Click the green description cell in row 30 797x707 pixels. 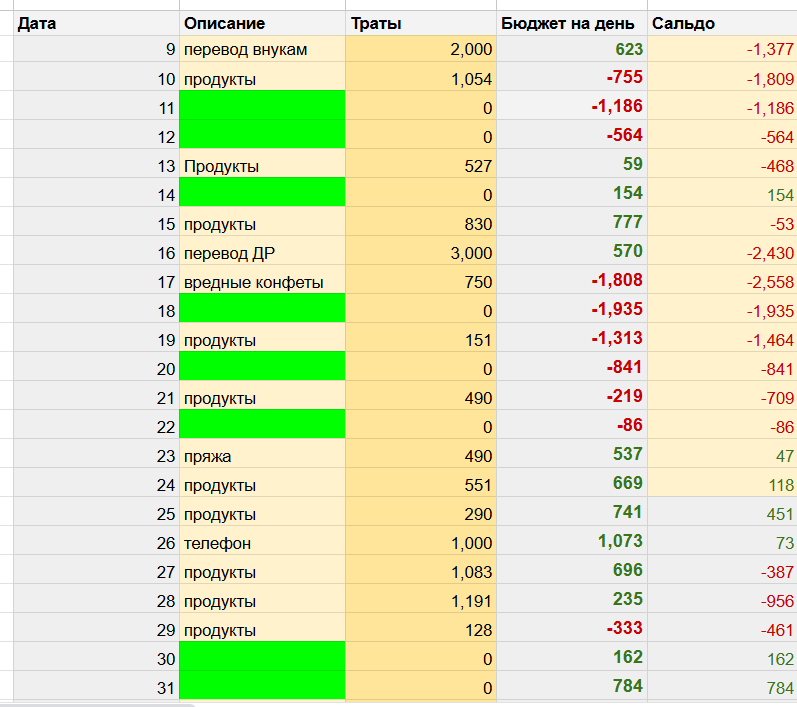[x=262, y=656]
